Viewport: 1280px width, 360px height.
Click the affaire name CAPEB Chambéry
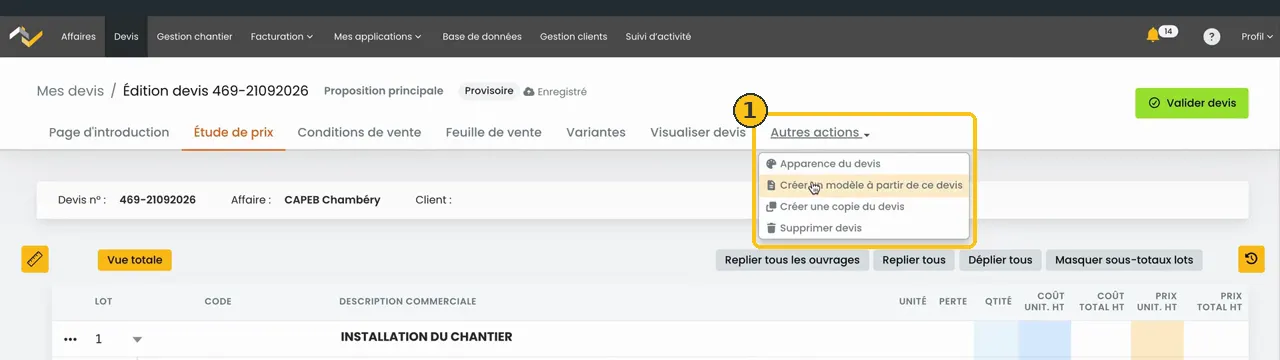click(x=332, y=200)
